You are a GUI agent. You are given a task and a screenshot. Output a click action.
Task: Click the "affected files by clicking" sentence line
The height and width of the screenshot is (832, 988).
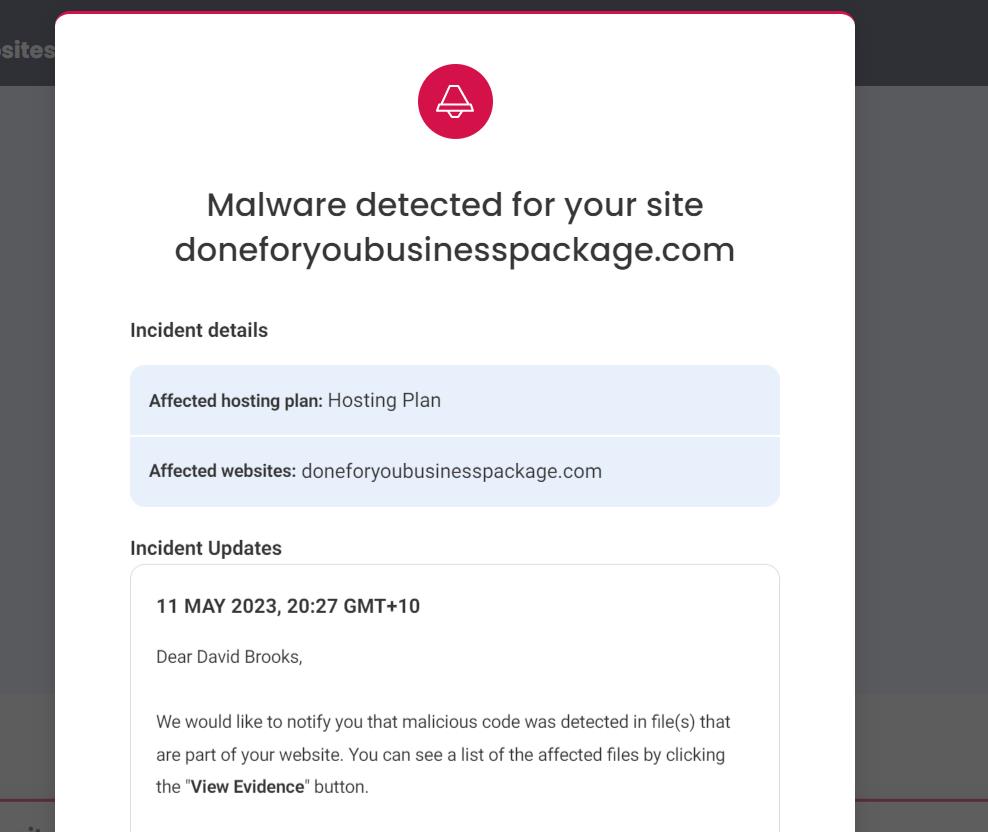coord(440,754)
